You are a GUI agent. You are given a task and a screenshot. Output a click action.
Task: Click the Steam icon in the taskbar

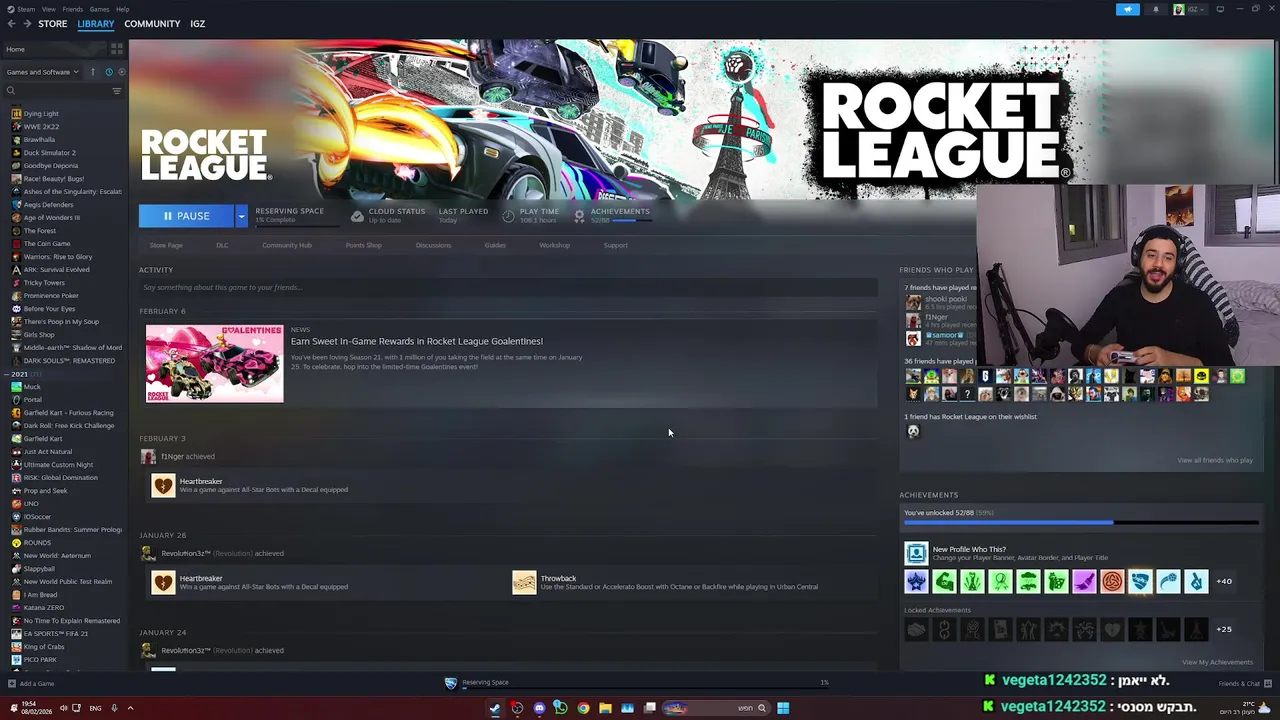[x=495, y=708]
